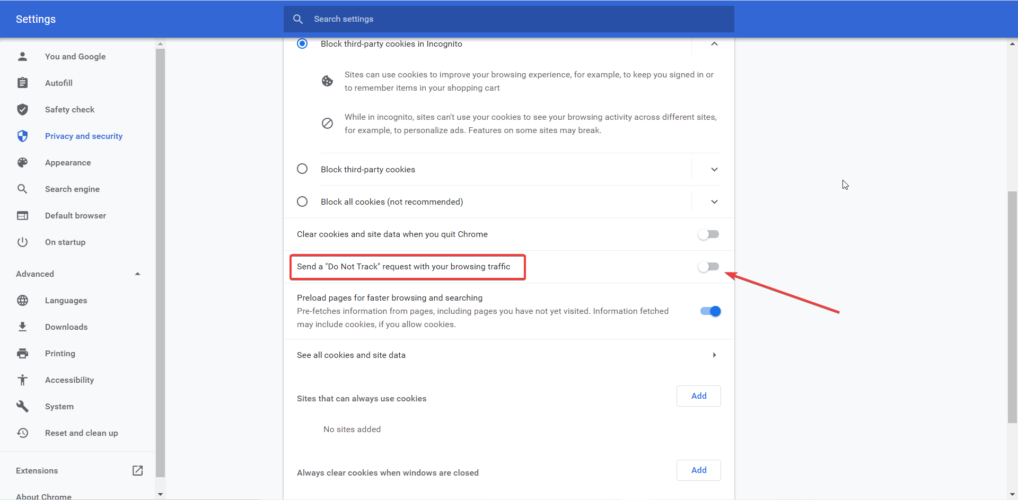Image resolution: width=1018 pixels, height=500 pixels.
Task: Select Block third-party cookies in Incognito radio
Action: pyautogui.click(x=302, y=44)
